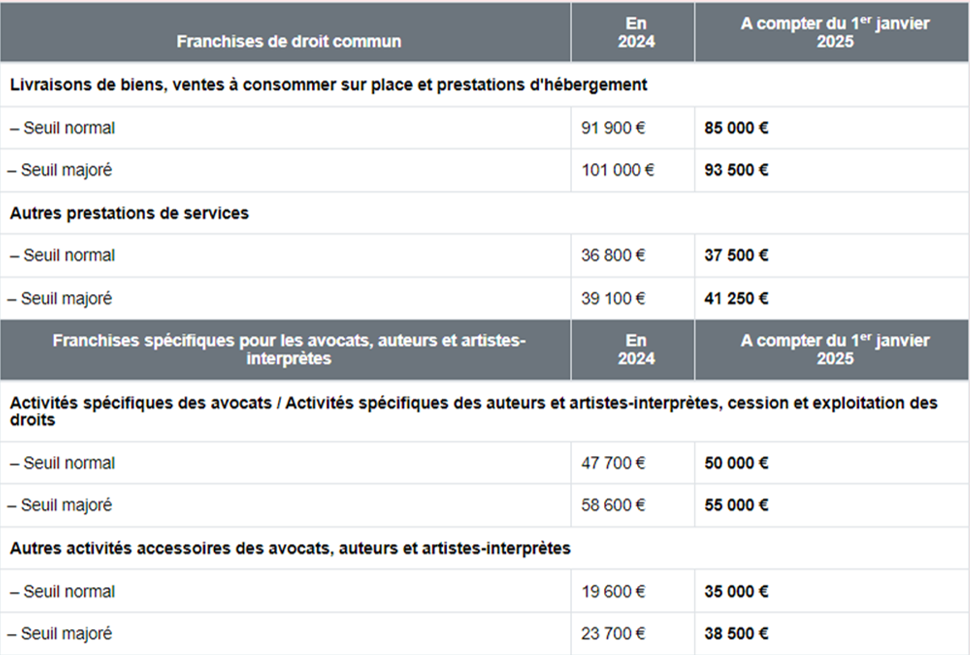970x655 pixels.
Task: Click the 47 700 € cell
Action: [614, 463]
